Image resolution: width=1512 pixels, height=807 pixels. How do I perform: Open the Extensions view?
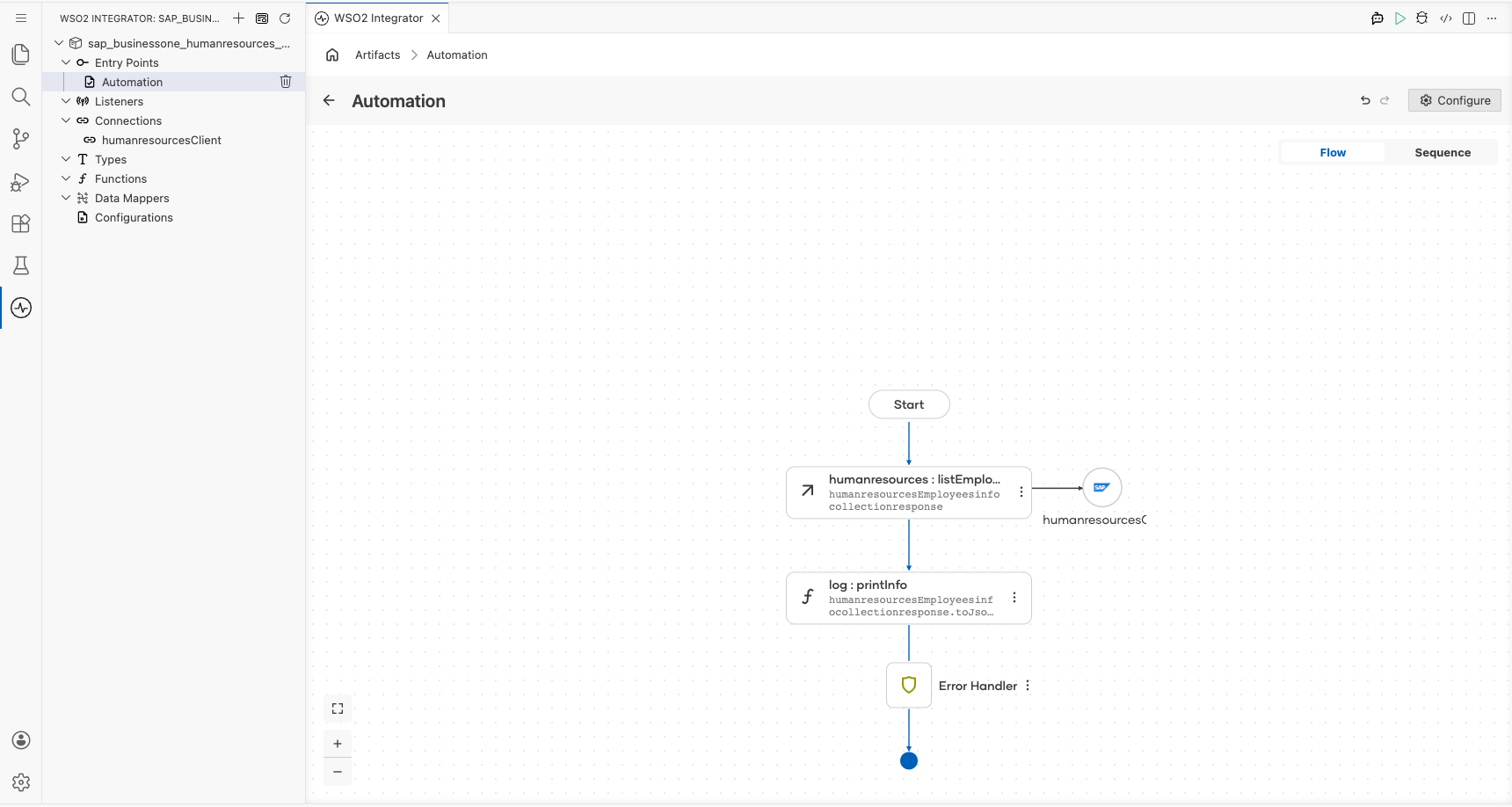click(21, 223)
